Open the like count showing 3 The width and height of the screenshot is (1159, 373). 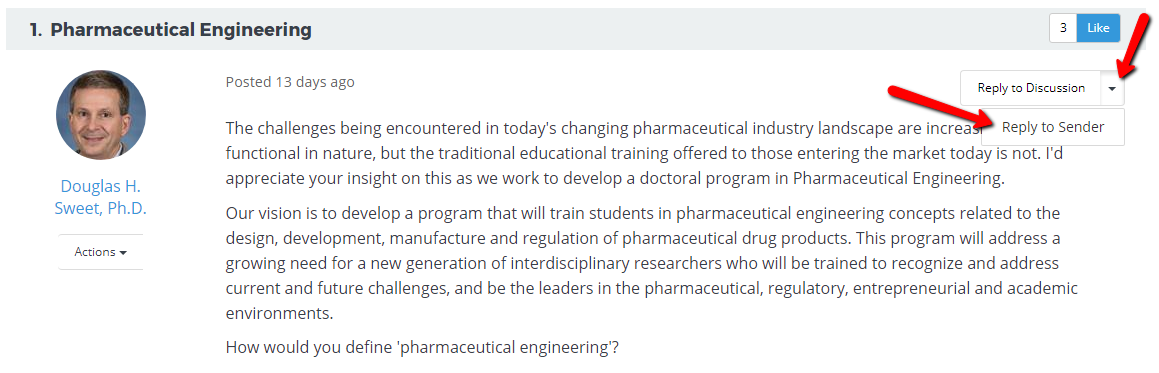pos(1063,28)
